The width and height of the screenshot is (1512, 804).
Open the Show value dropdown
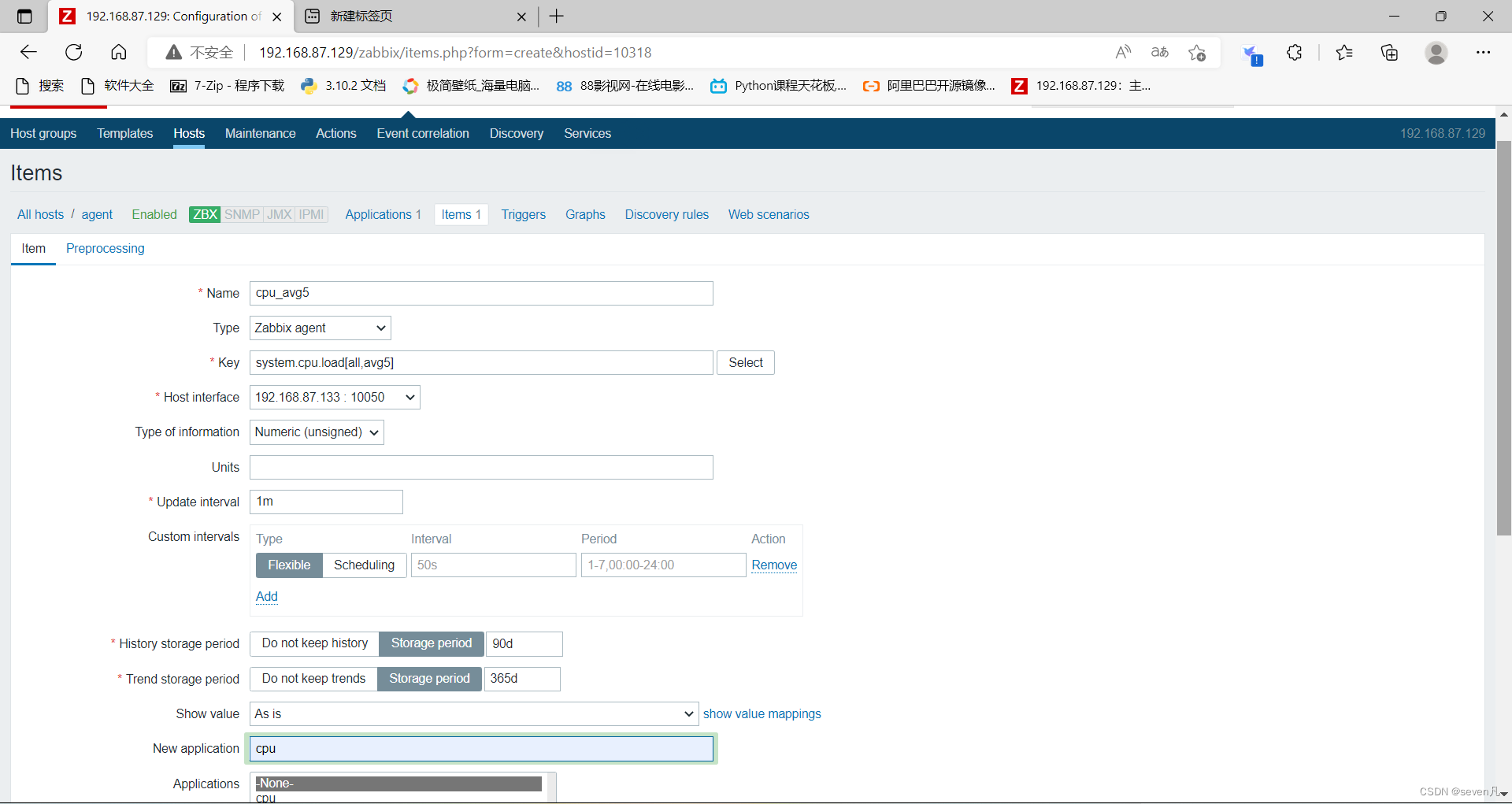pyautogui.click(x=474, y=714)
